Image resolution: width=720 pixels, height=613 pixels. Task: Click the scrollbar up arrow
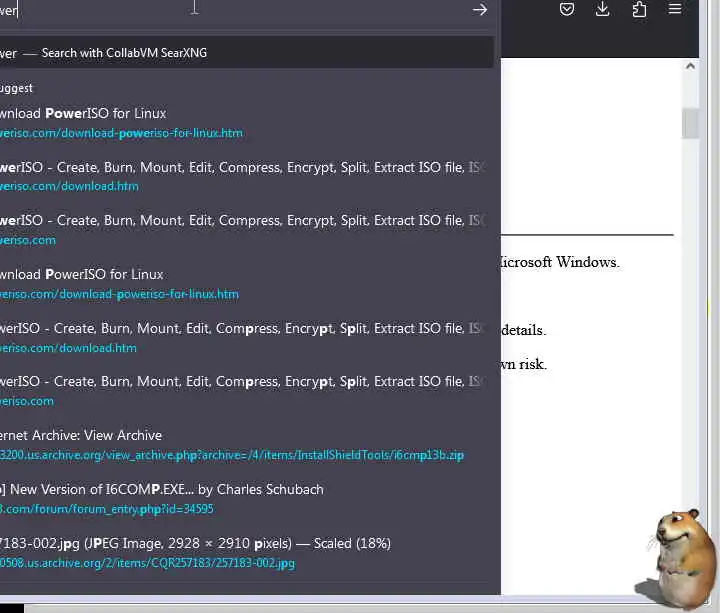coord(690,66)
